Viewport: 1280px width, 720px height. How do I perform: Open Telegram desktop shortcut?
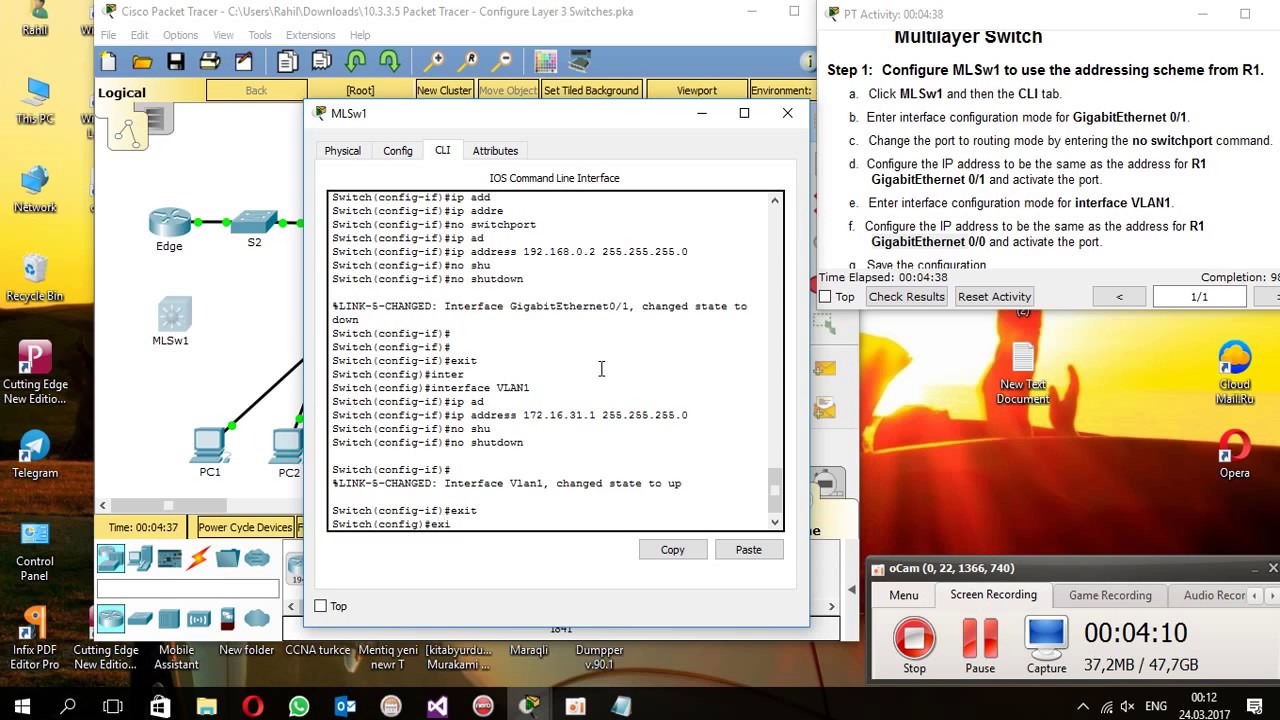coord(35,455)
